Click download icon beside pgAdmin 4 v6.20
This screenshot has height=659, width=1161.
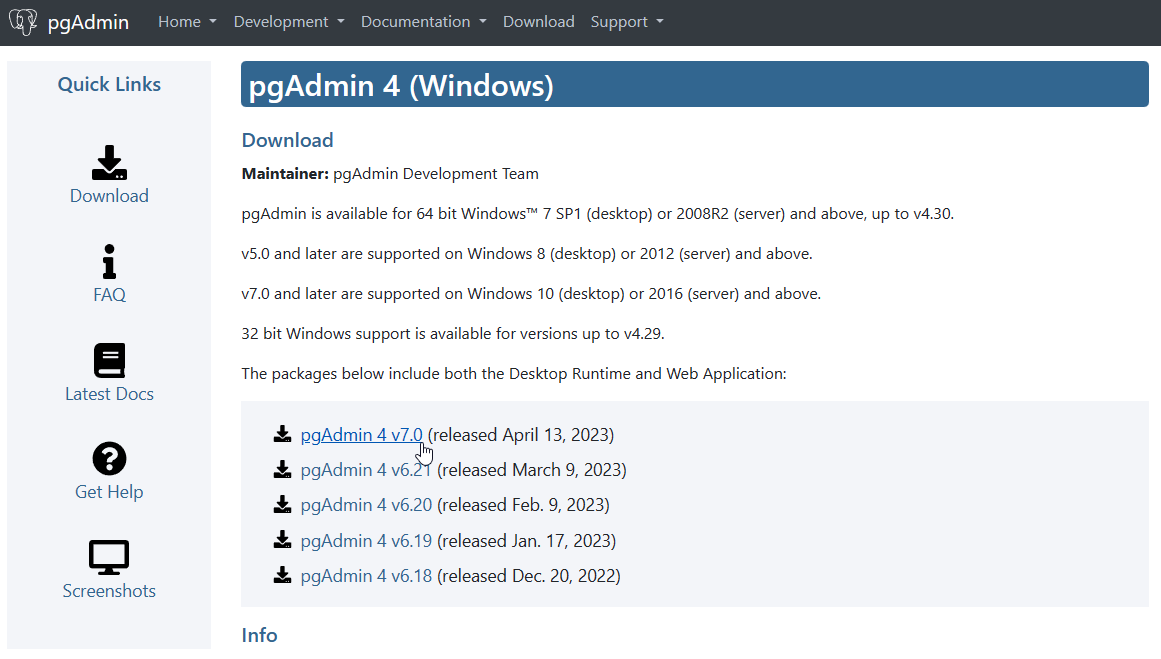tap(283, 505)
